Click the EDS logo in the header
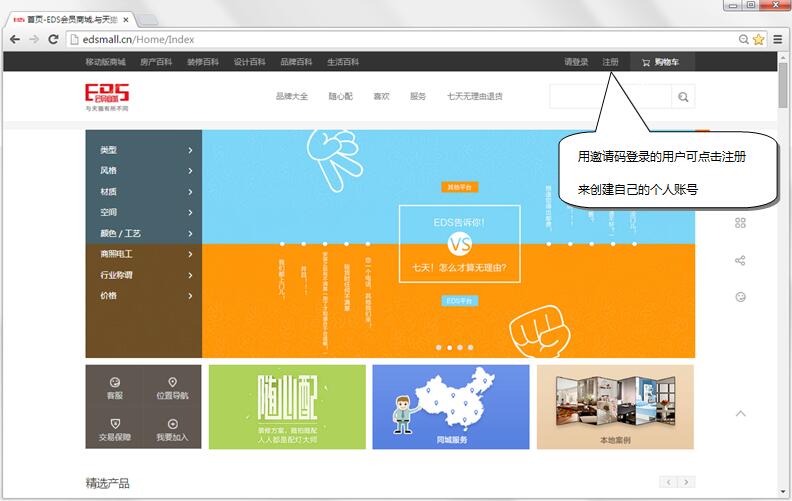The image size is (792, 501). click(x=107, y=97)
